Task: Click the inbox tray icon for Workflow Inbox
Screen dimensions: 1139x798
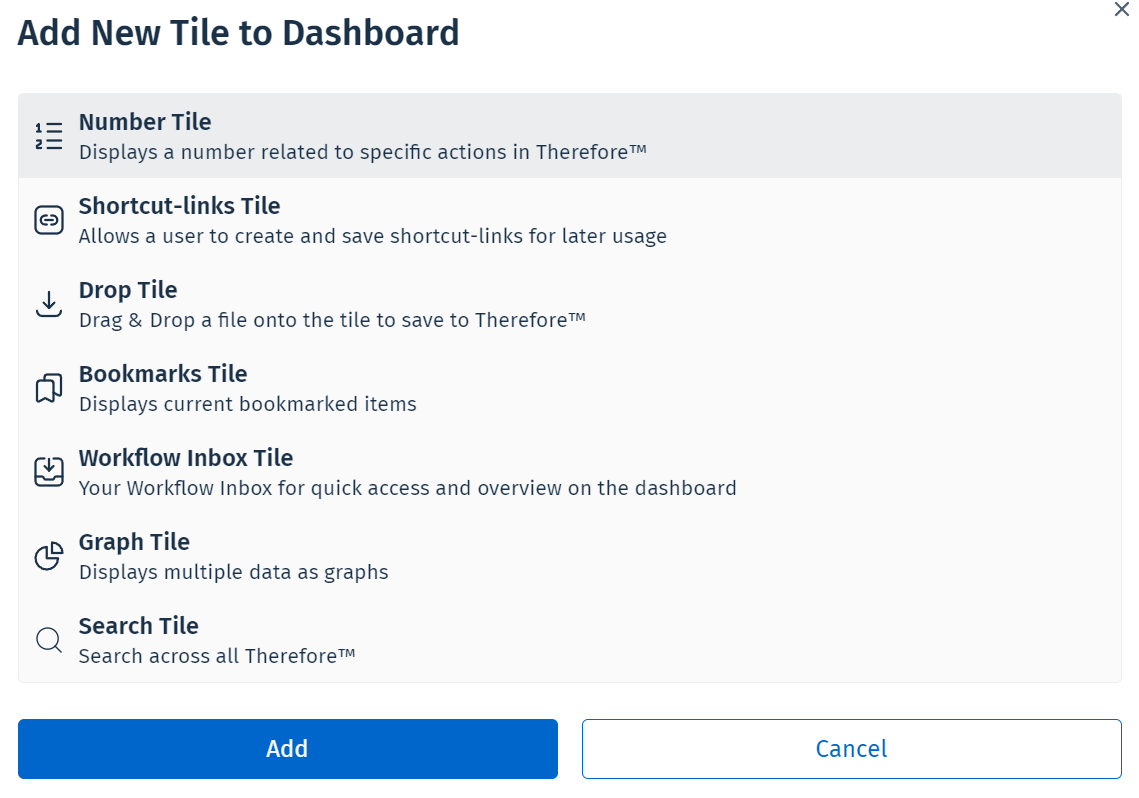Action: click(49, 472)
